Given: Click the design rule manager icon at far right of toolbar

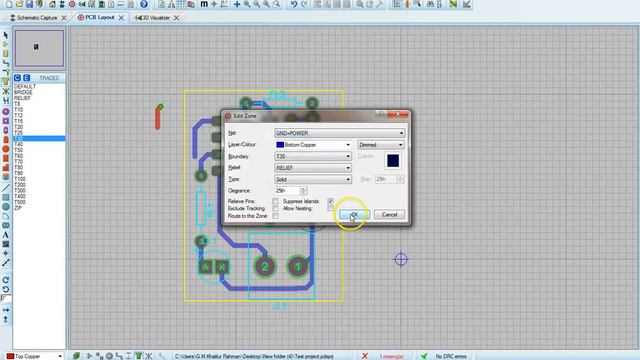Looking at the screenshot, I should [x=467, y=4].
